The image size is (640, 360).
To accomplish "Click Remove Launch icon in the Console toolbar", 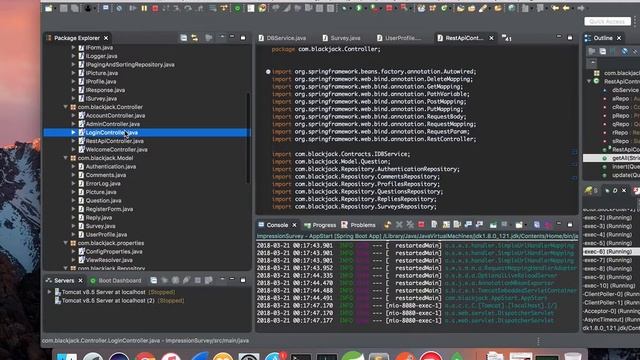I will pyautogui.click(x=399, y=224).
